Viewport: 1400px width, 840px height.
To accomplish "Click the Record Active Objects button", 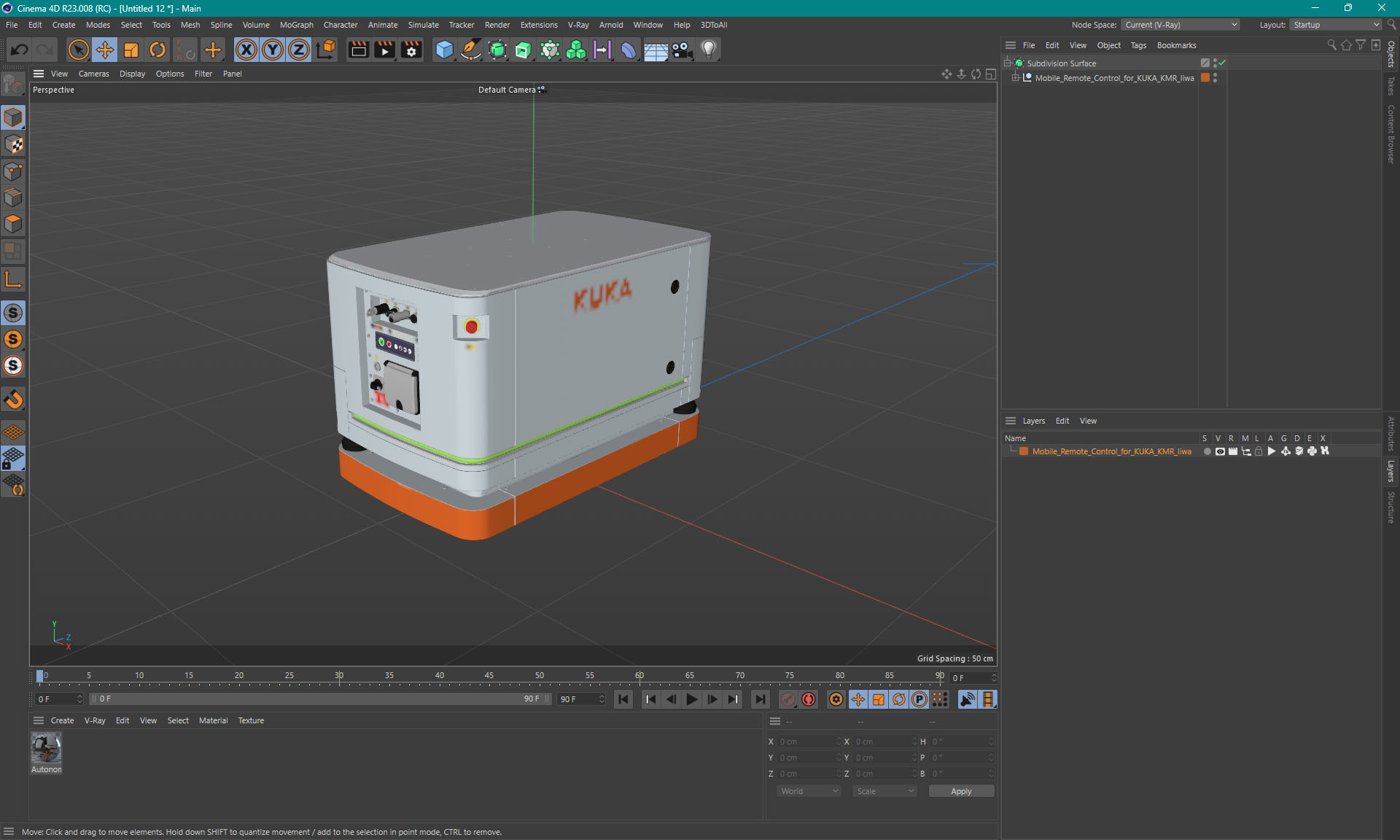I will click(x=788, y=699).
